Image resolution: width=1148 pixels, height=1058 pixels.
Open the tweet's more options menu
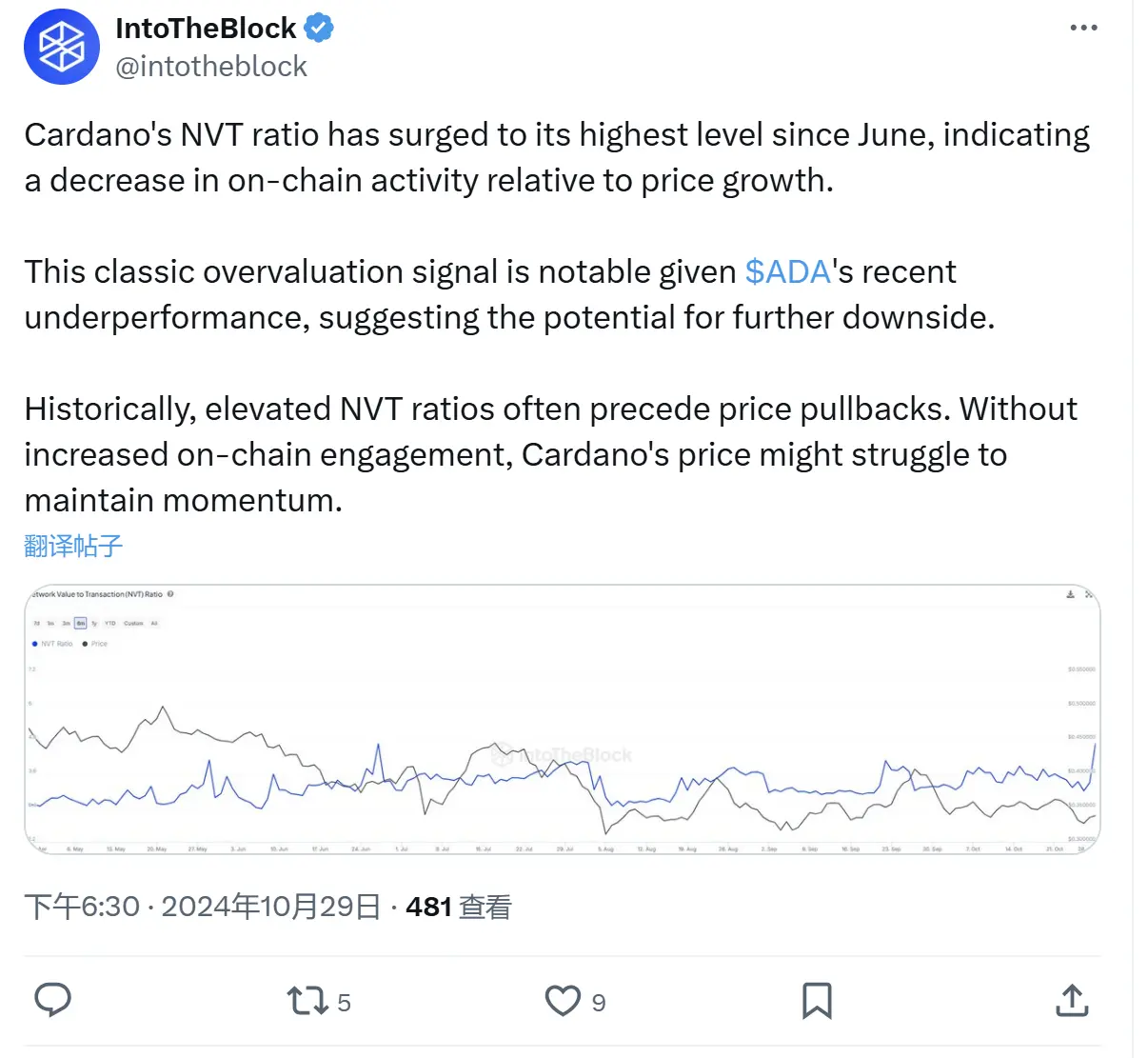pos(1082,28)
